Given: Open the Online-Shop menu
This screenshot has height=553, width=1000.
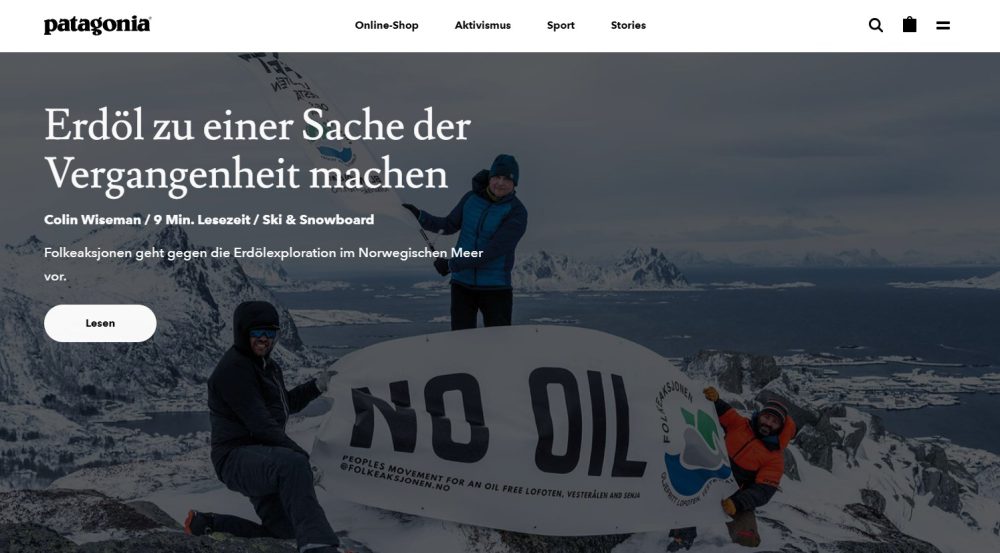Looking at the screenshot, I should [x=386, y=26].
